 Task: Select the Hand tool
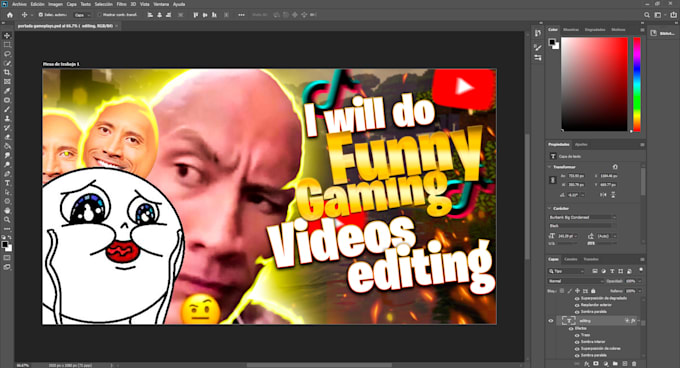(7, 210)
